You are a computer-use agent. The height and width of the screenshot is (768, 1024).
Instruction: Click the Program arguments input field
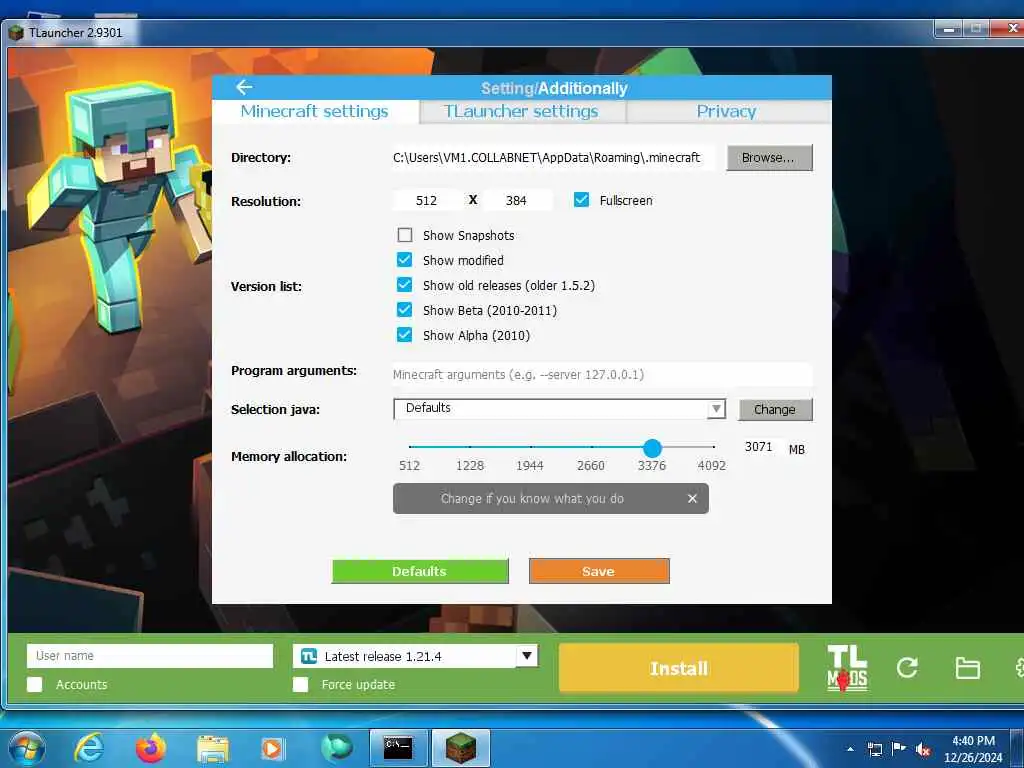coord(602,375)
